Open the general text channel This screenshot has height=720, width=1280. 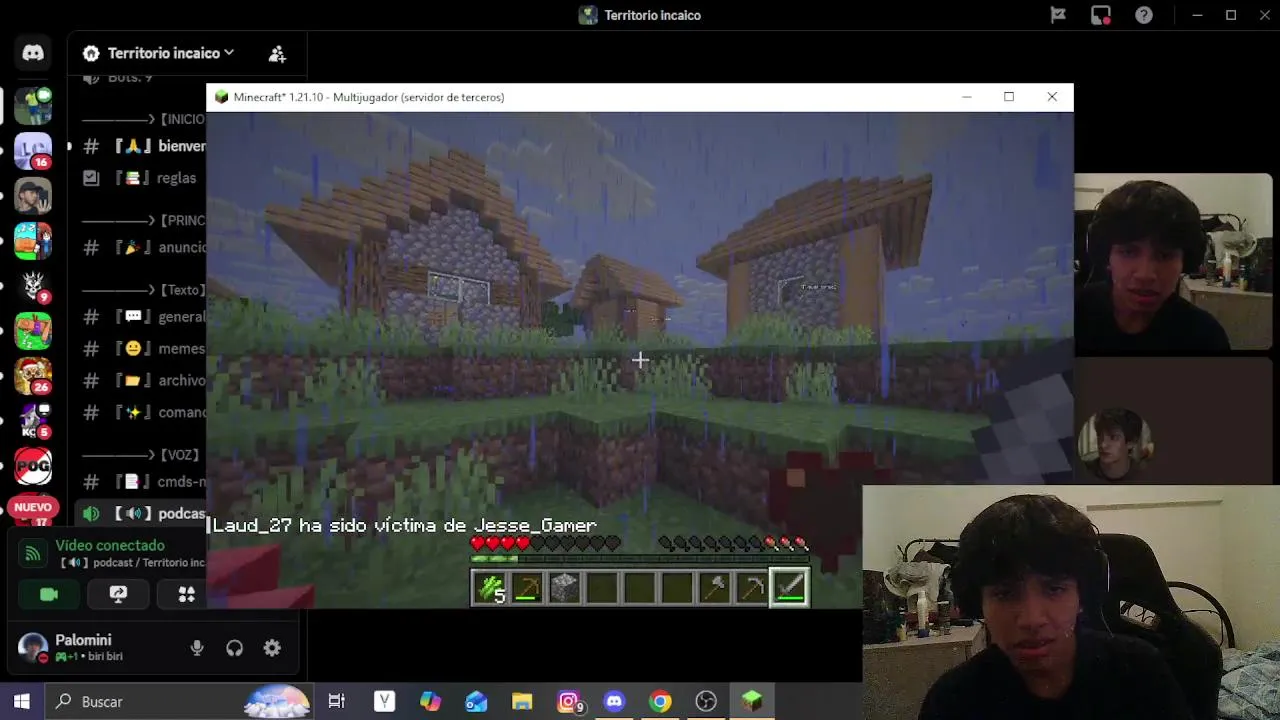click(x=144, y=317)
